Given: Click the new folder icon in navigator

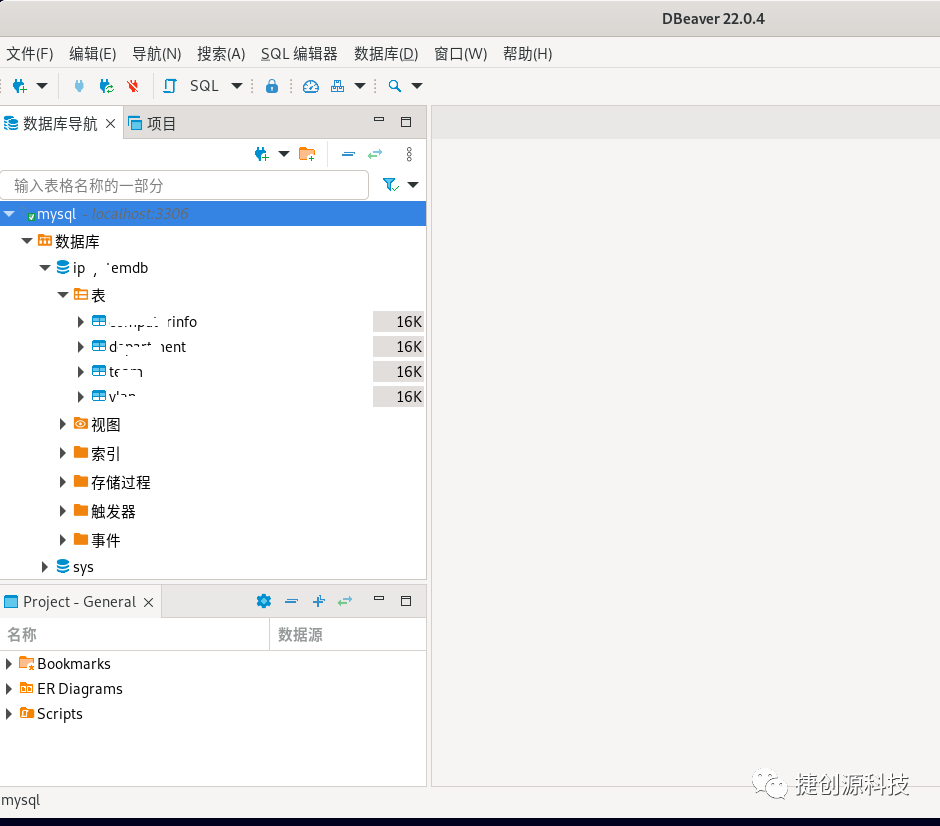Looking at the screenshot, I should point(307,155).
